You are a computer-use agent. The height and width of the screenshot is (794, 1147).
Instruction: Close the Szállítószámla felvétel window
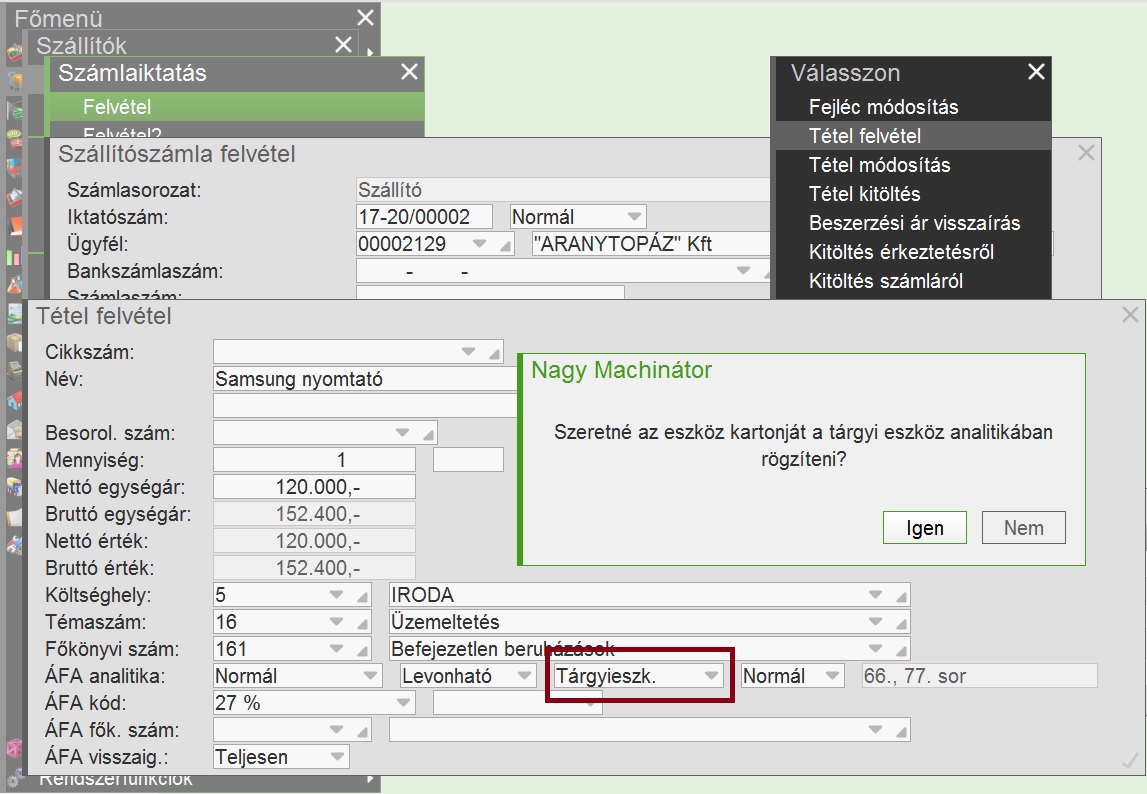1086,152
